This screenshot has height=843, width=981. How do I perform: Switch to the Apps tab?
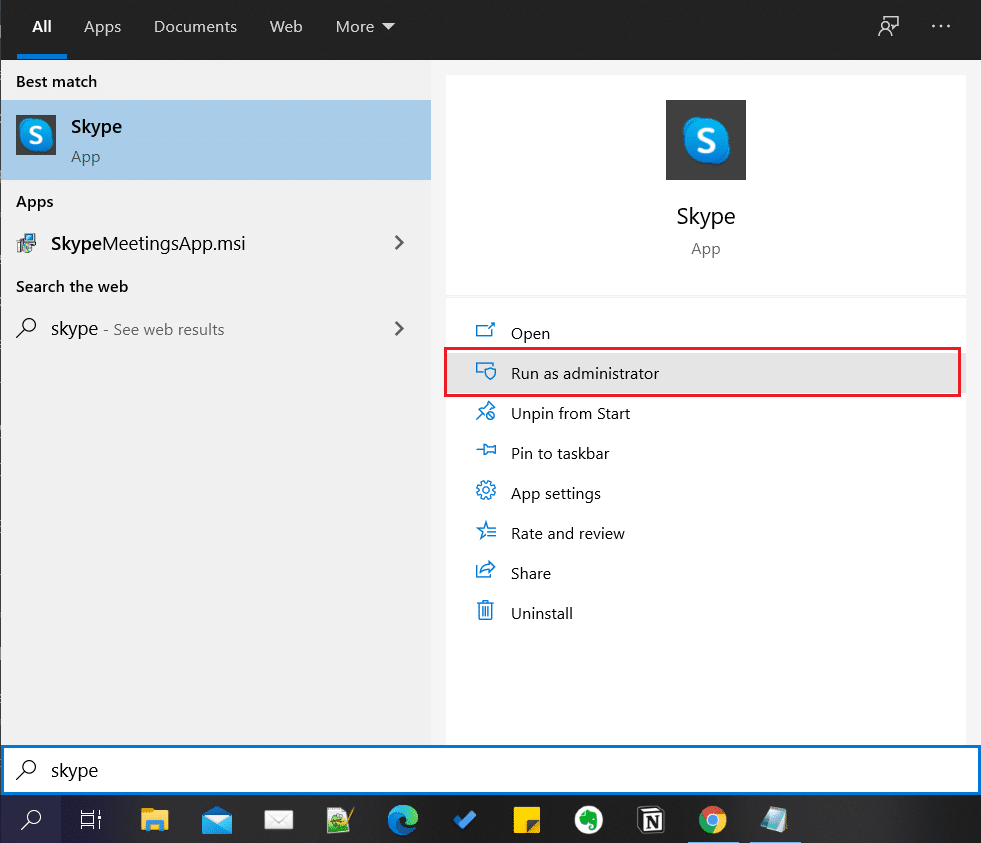tap(102, 27)
